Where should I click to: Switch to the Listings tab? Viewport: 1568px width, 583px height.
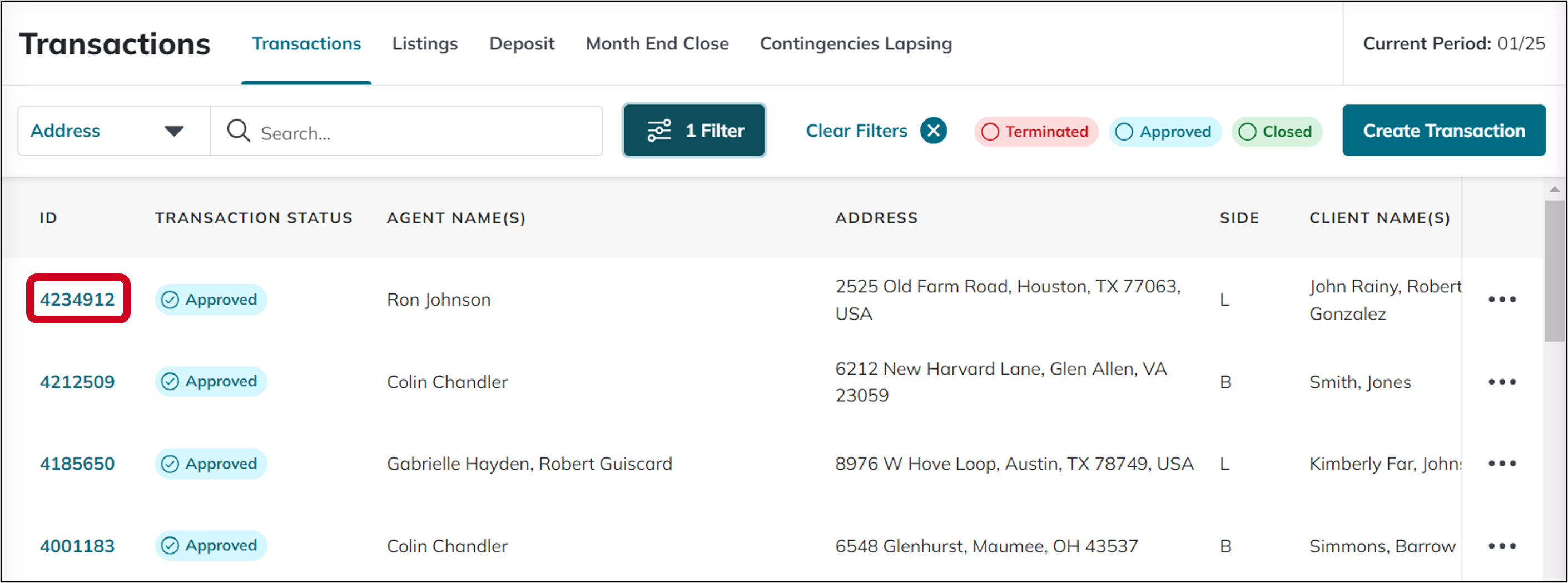pyautogui.click(x=425, y=43)
